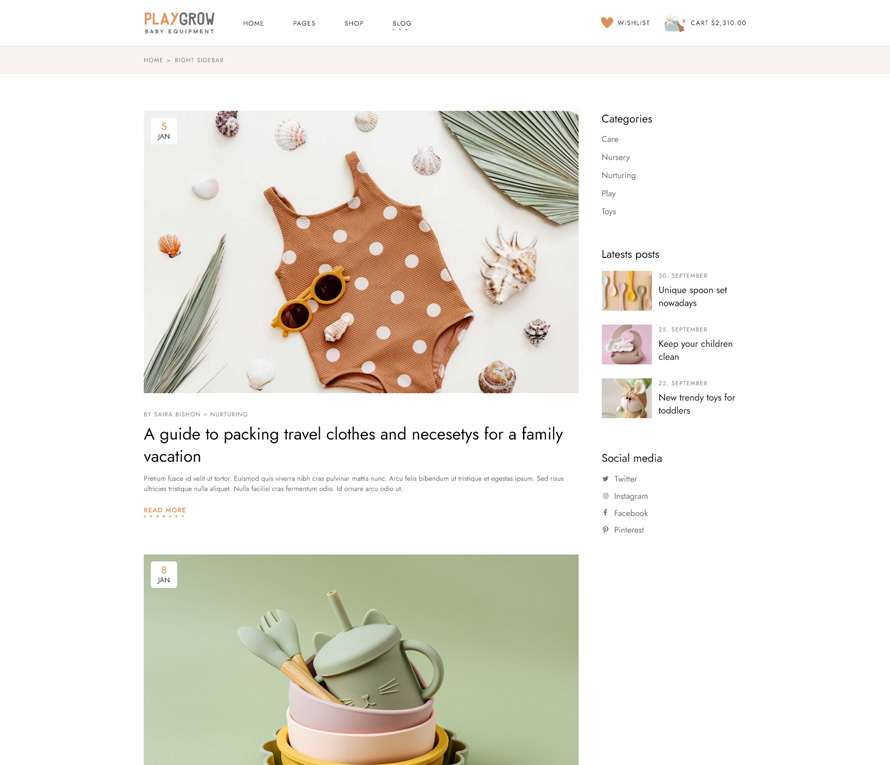Viewport: 890px width, 765px height.
Task: Click Read More under travel clothes post
Action: 165,511
